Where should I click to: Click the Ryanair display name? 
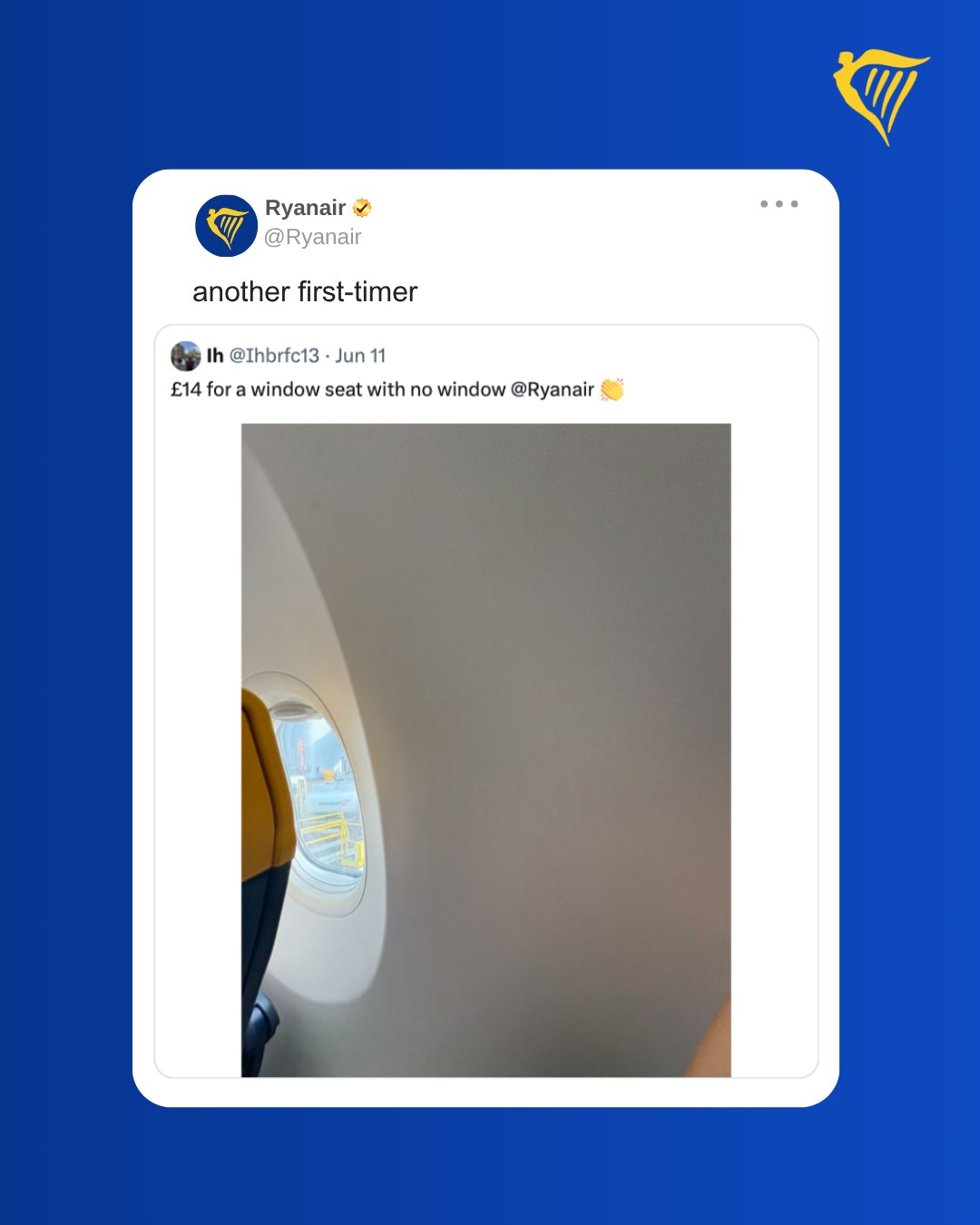coord(305,208)
